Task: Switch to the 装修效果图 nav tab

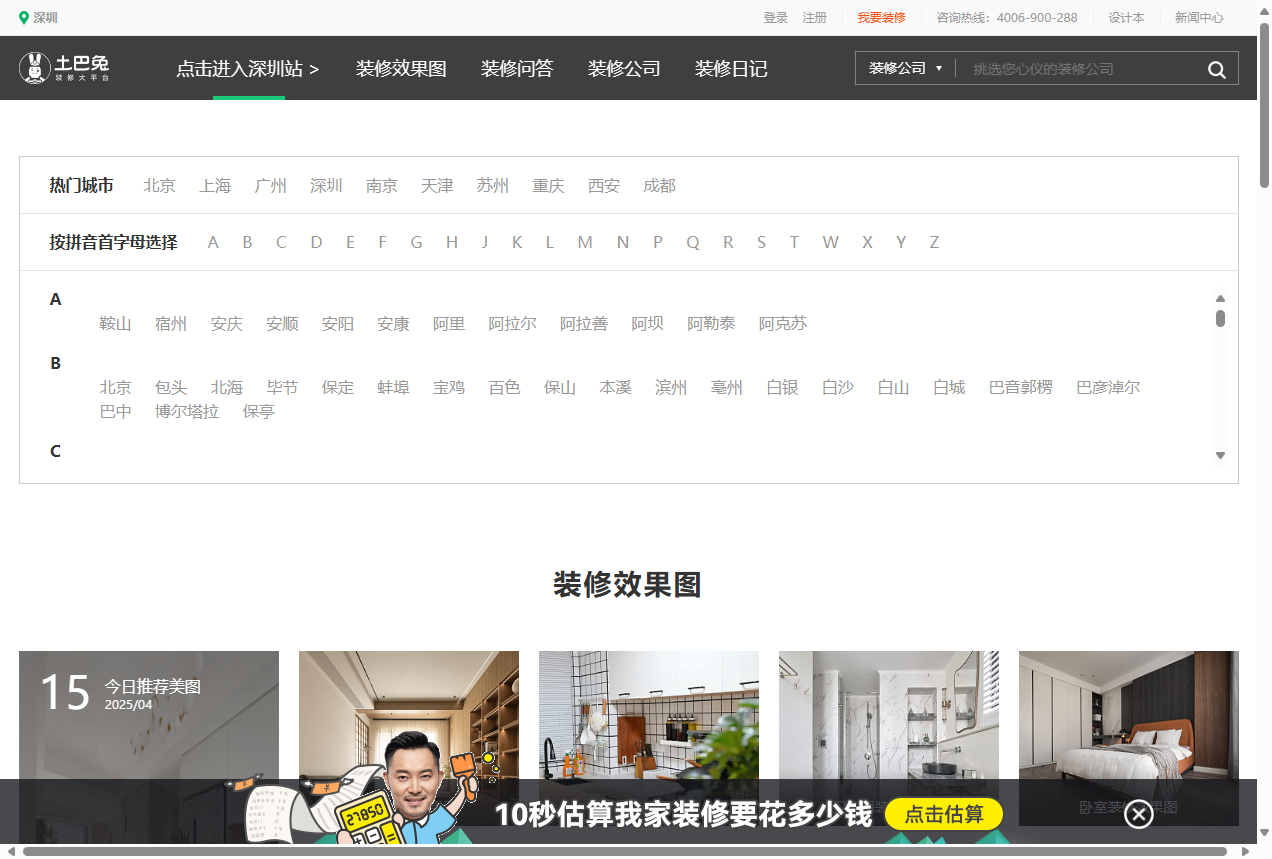Action: (x=401, y=69)
